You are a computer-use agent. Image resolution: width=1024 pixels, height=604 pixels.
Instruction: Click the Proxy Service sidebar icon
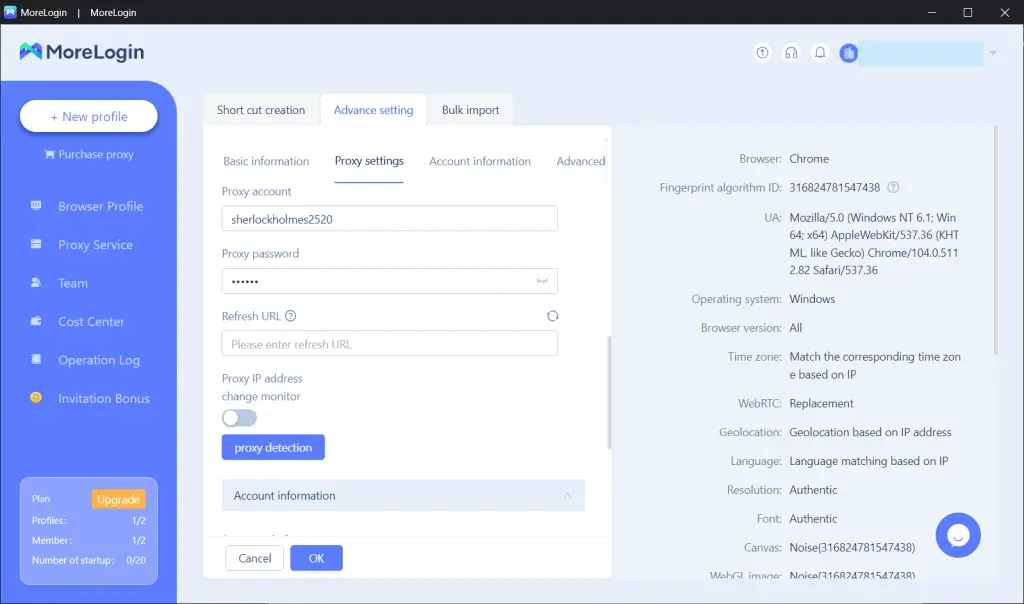coord(36,244)
